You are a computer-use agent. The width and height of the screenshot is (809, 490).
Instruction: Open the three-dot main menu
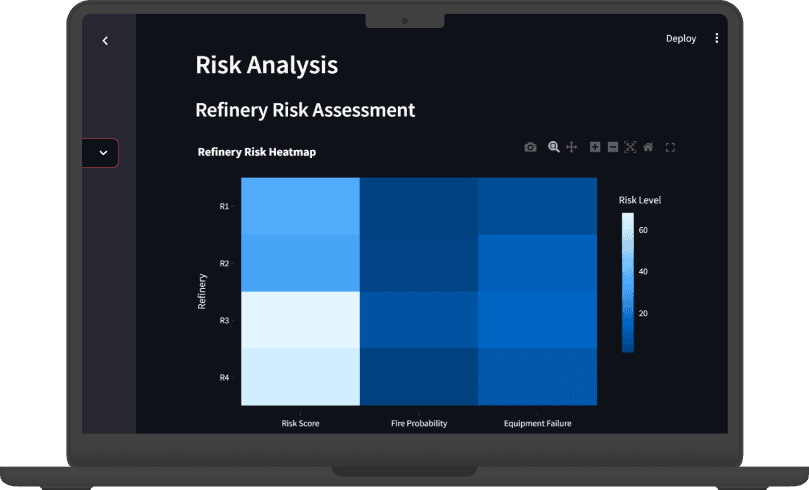716,39
